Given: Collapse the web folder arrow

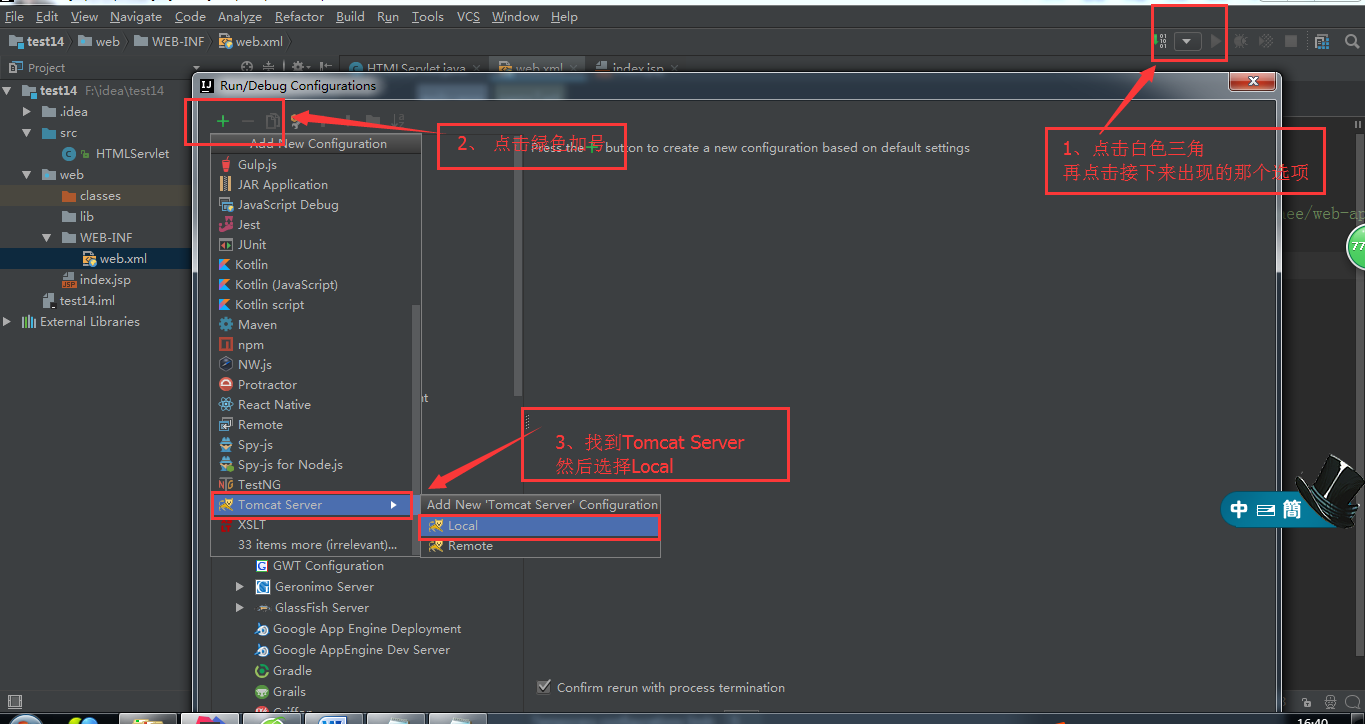Looking at the screenshot, I should (x=27, y=175).
